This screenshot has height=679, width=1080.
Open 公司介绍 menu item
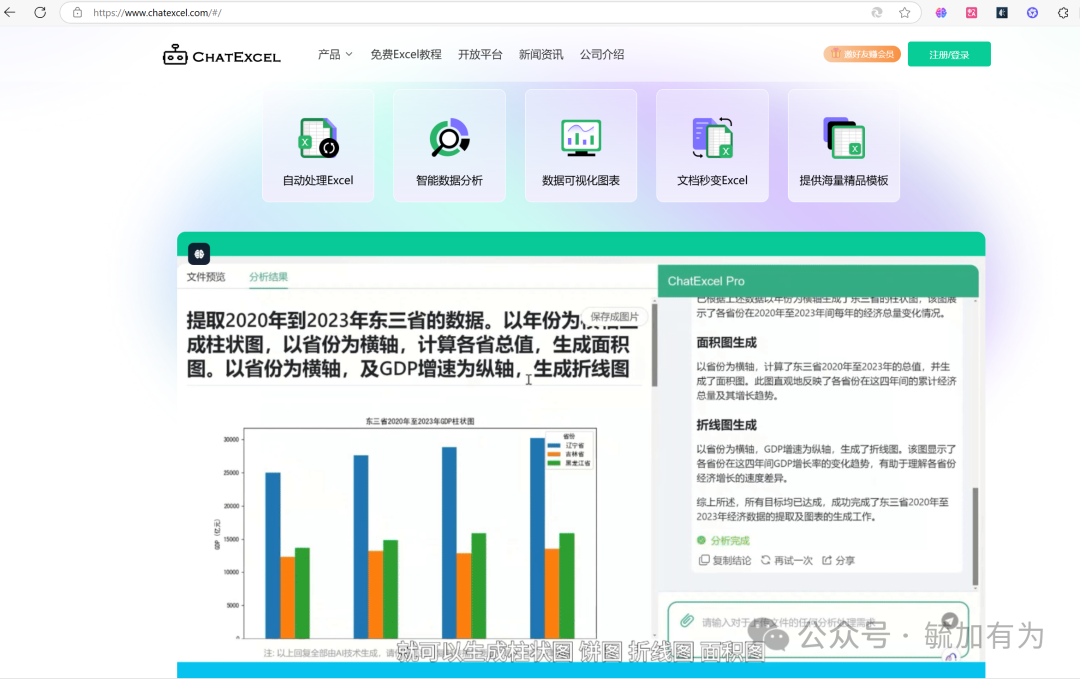point(602,54)
